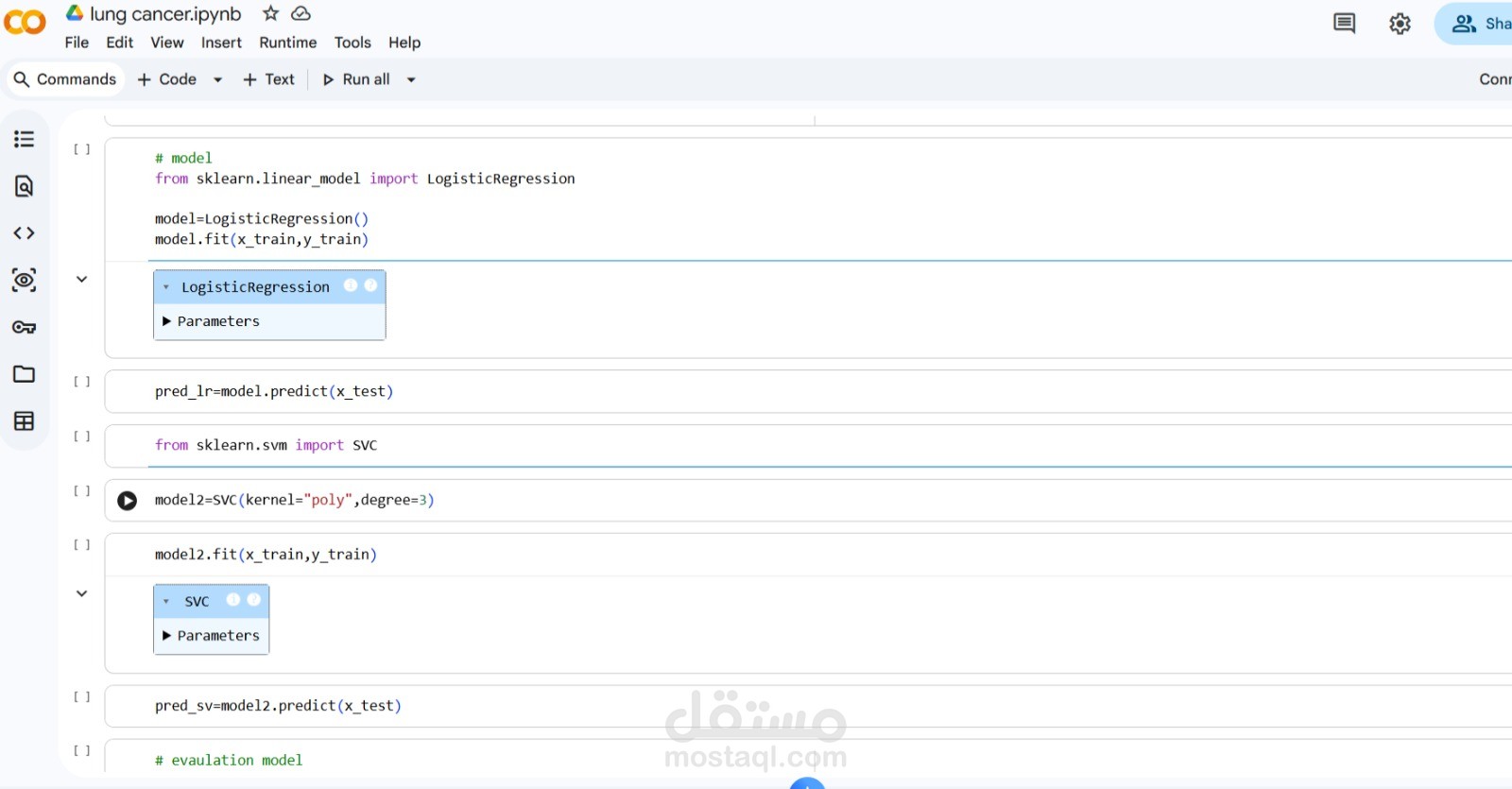The height and width of the screenshot is (789, 1512).
Task: Open the table of contents sidebar icon
Action: click(25, 139)
